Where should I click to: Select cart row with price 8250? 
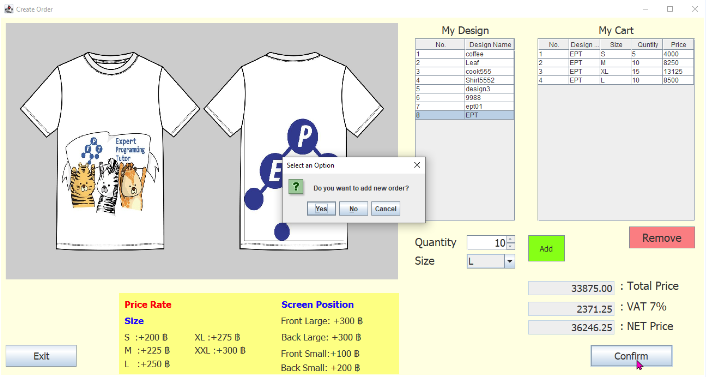pos(615,63)
